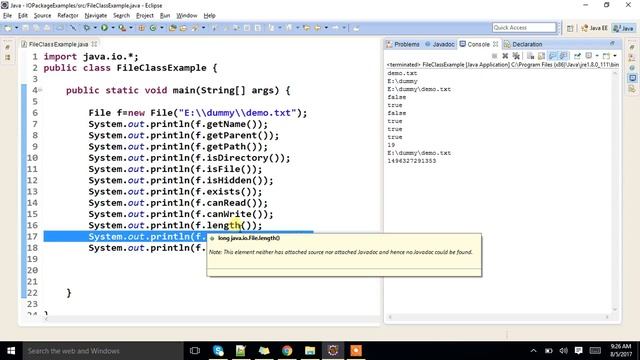The width and height of the screenshot is (640, 360).
Task: Click the New file toolbar icon
Action: tap(8, 28)
